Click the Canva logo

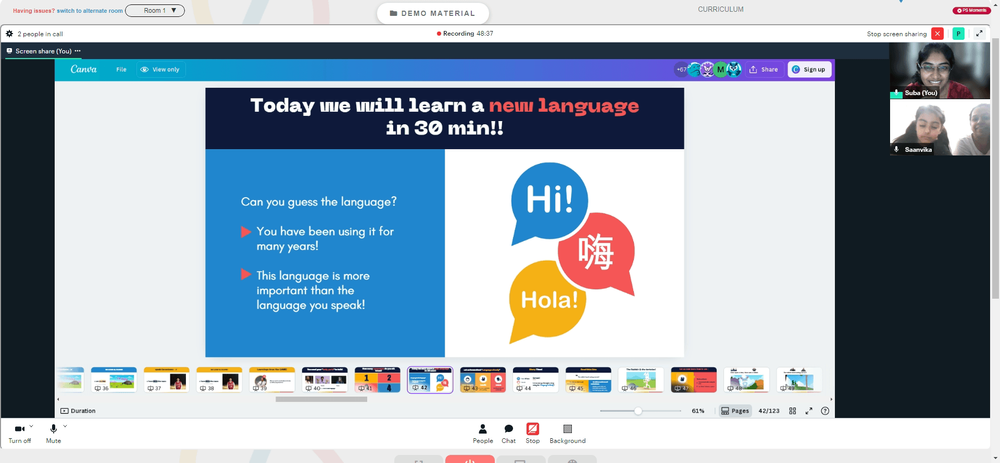click(x=84, y=70)
